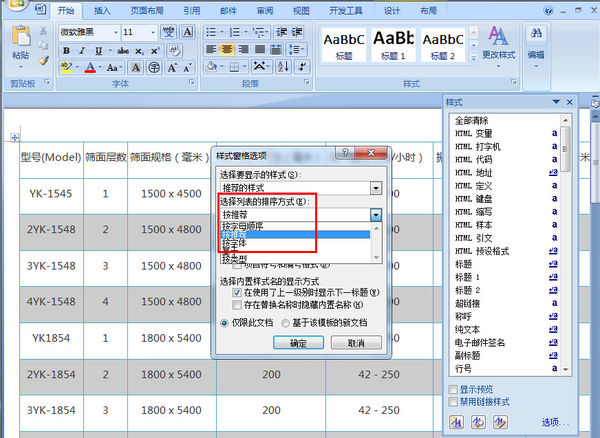The width and height of the screenshot is (600, 438).
Task: Click the numbered list icon
Action: 235,32
